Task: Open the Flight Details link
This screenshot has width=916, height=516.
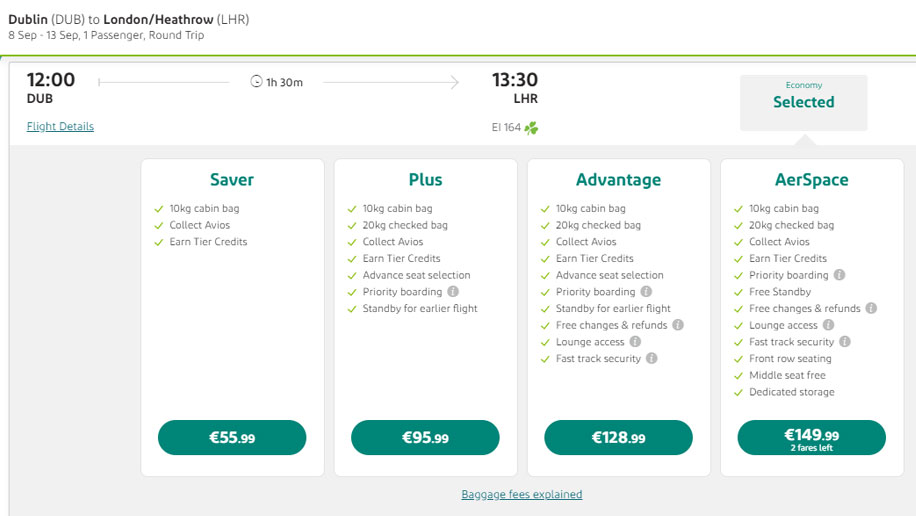Action: tap(60, 126)
